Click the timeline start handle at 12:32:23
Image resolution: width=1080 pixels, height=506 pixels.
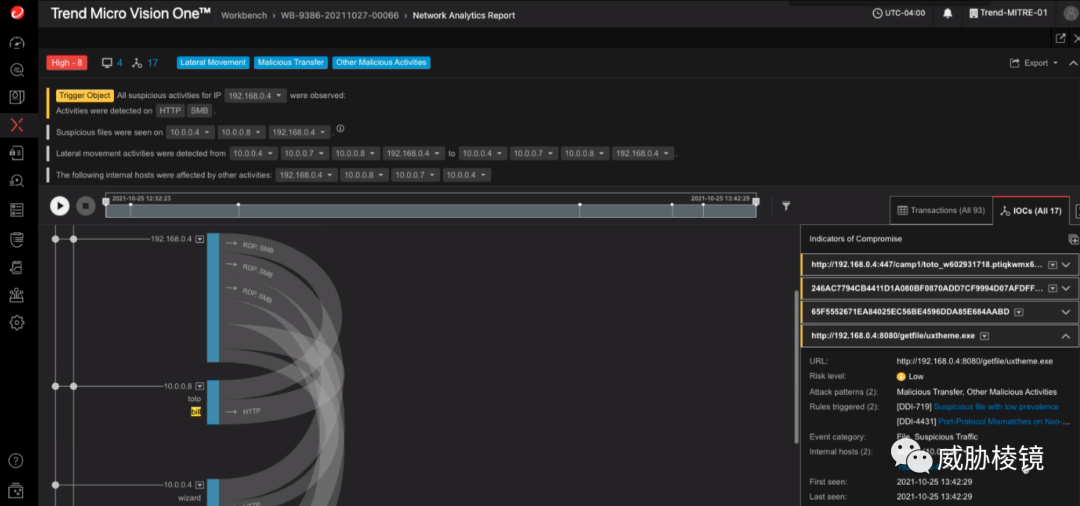[x=105, y=202]
